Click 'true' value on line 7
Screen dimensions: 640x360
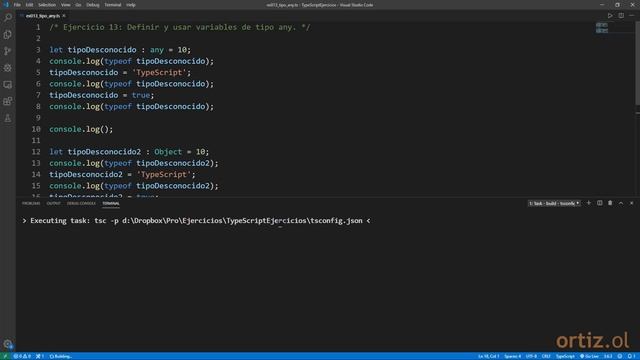[141, 95]
